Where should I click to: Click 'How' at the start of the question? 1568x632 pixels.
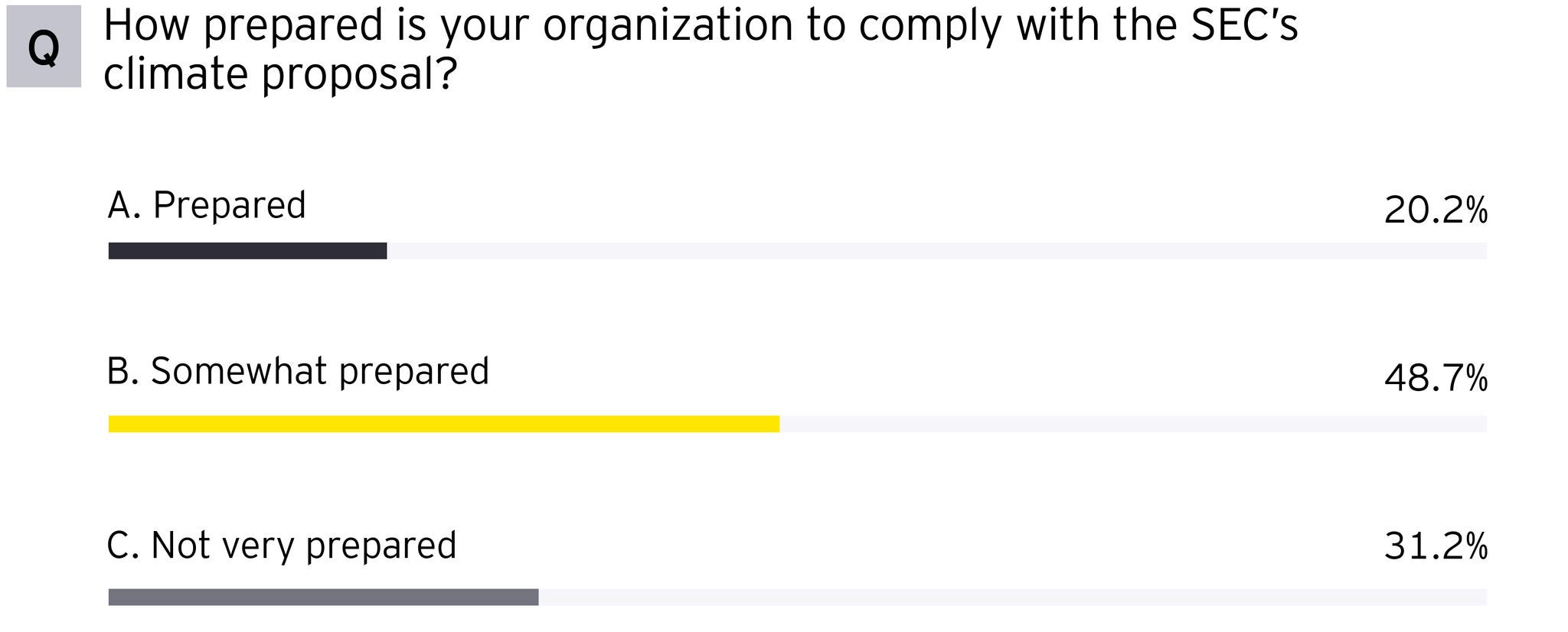click(146, 25)
